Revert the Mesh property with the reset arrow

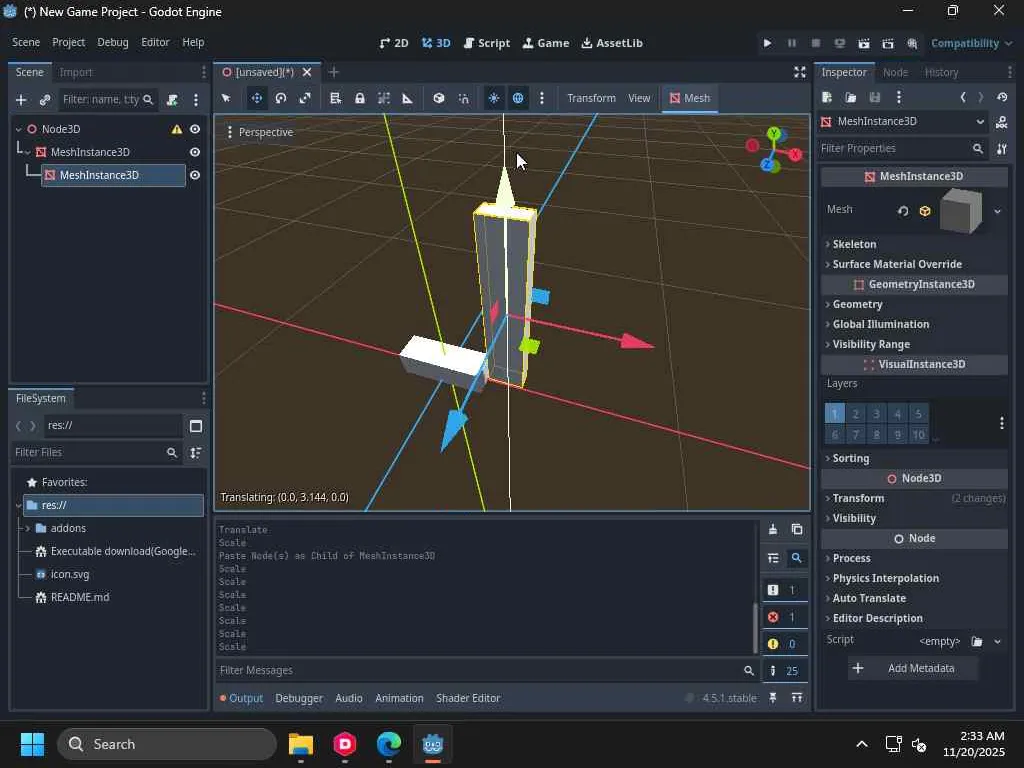click(903, 211)
